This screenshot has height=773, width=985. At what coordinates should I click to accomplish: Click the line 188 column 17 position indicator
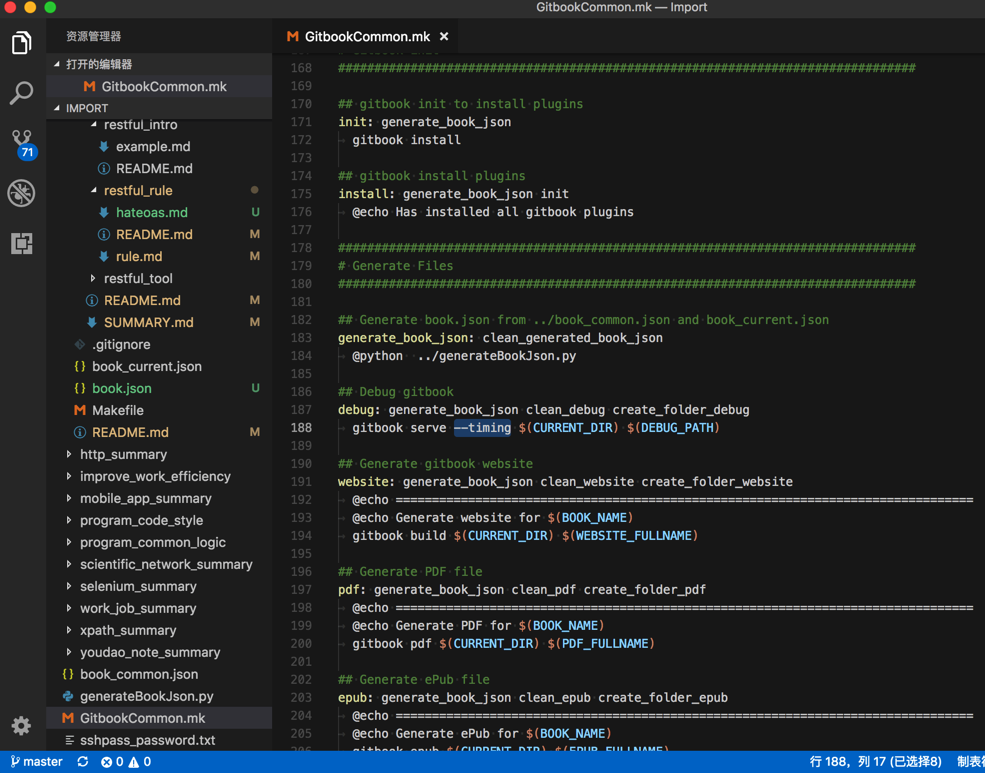coord(875,762)
